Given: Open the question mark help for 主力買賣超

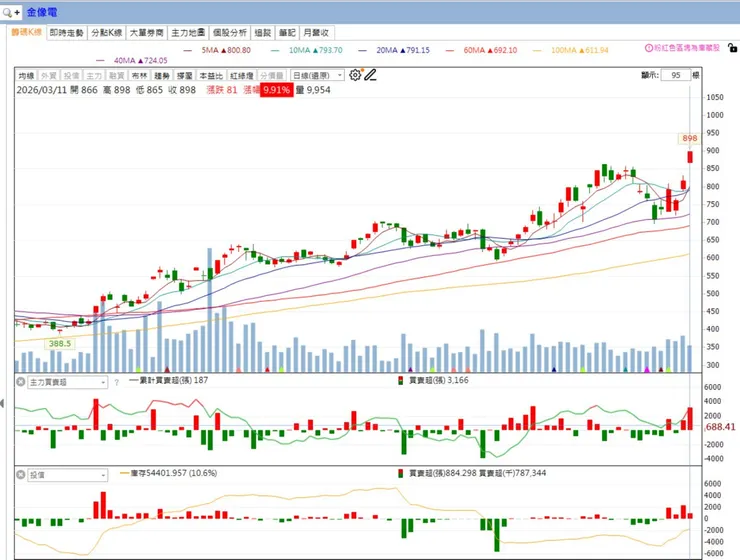Looking at the screenshot, I should coord(117,383).
